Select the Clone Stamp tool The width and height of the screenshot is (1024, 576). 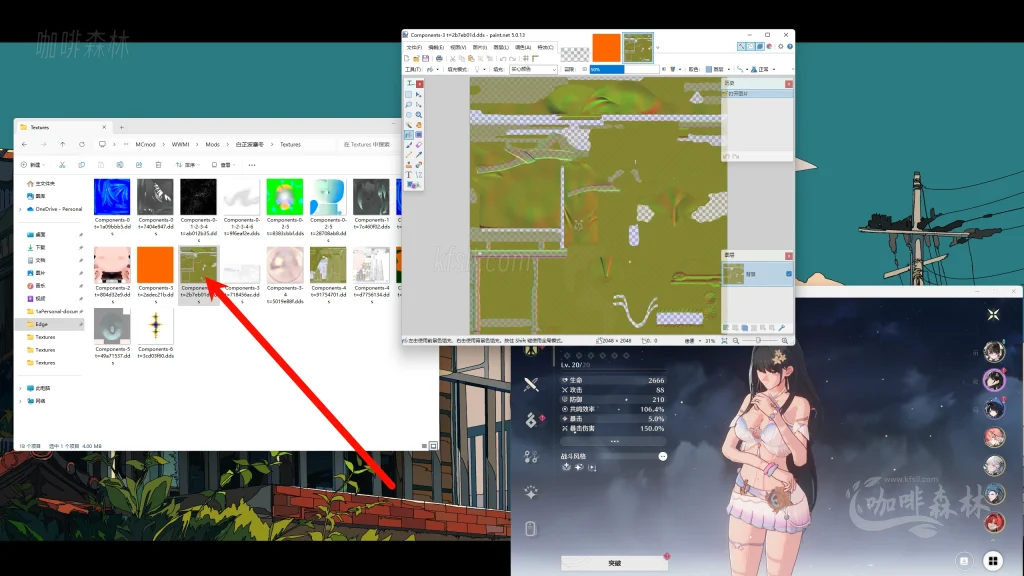pyautogui.click(x=409, y=165)
